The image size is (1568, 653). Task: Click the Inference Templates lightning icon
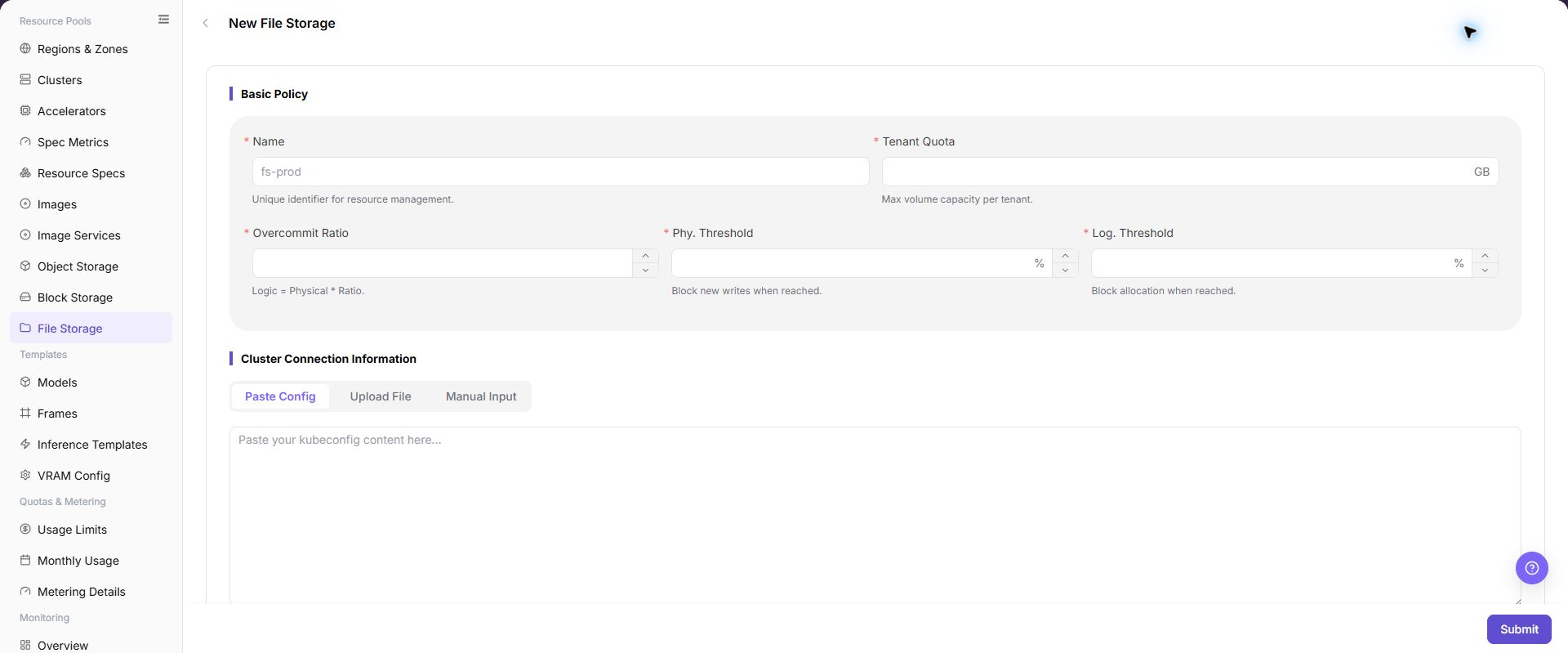pyautogui.click(x=25, y=445)
